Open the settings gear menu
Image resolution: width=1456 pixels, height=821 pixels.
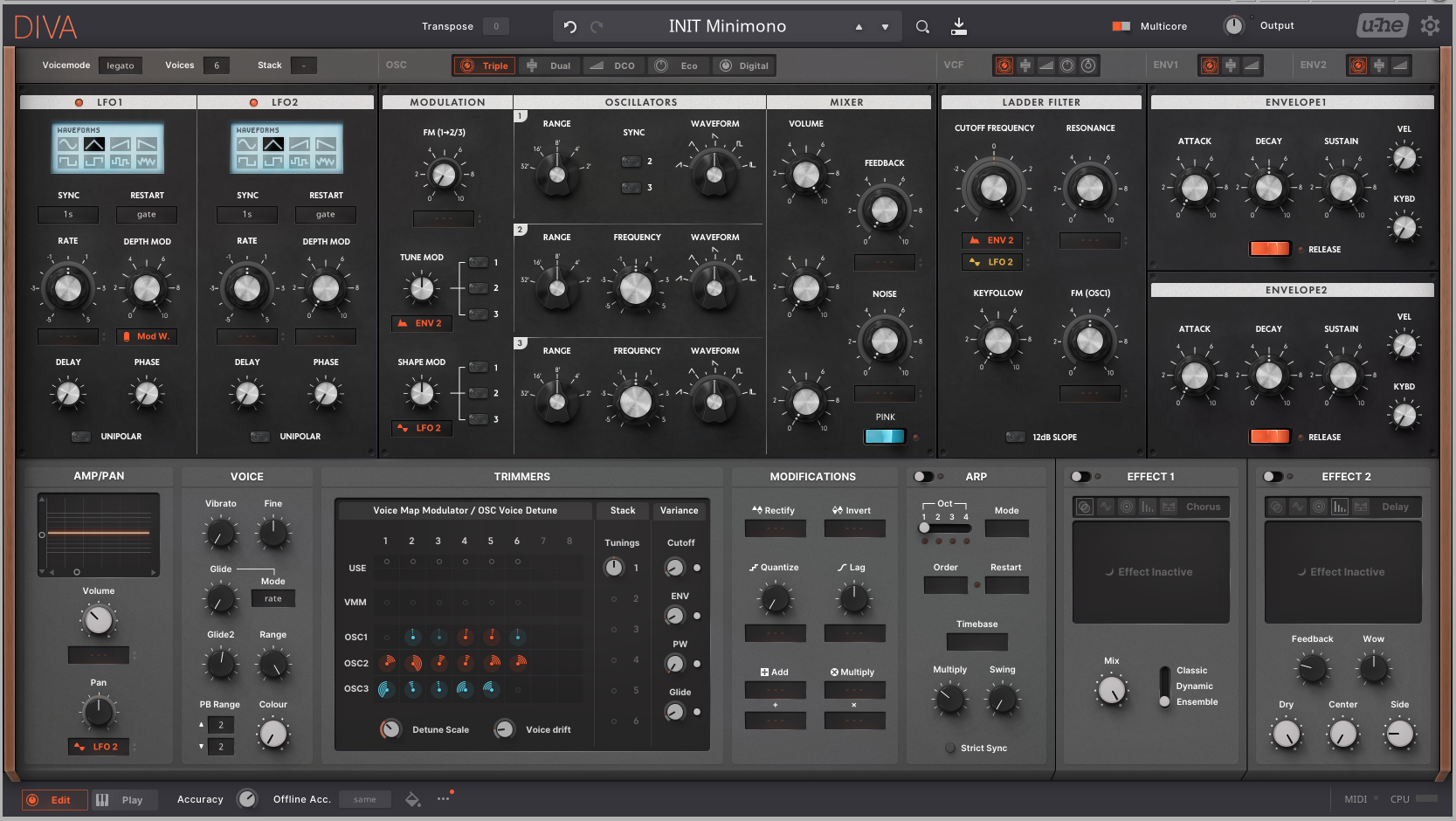pyautogui.click(x=1430, y=26)
